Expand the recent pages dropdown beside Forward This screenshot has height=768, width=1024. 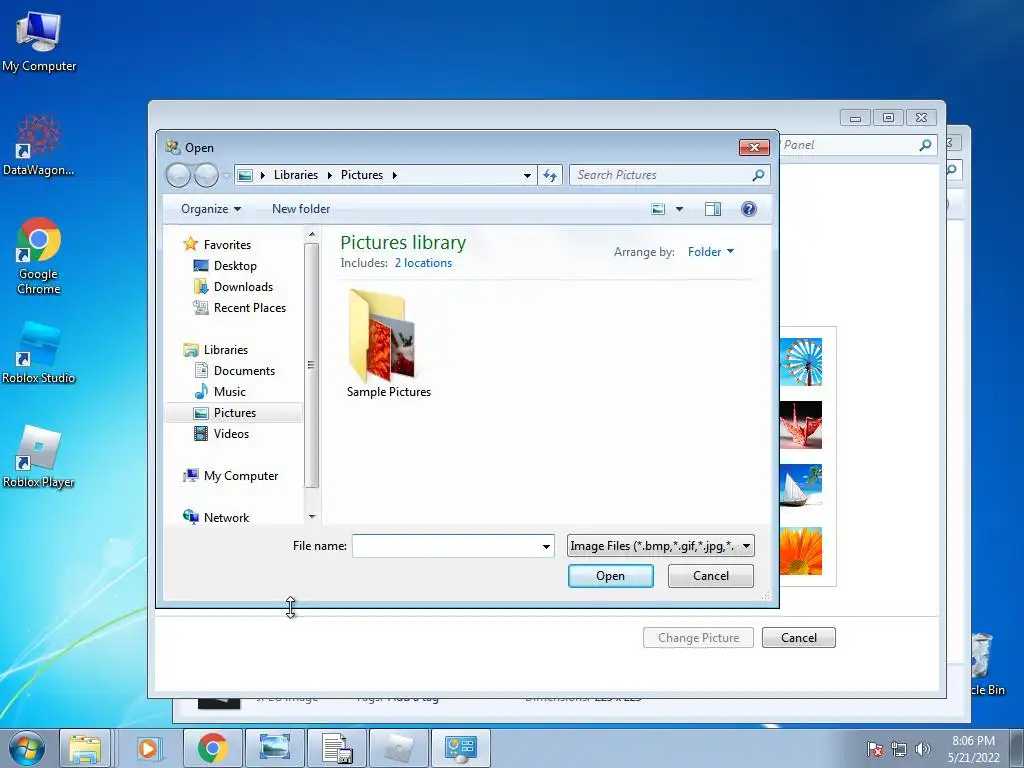[226, 175]
